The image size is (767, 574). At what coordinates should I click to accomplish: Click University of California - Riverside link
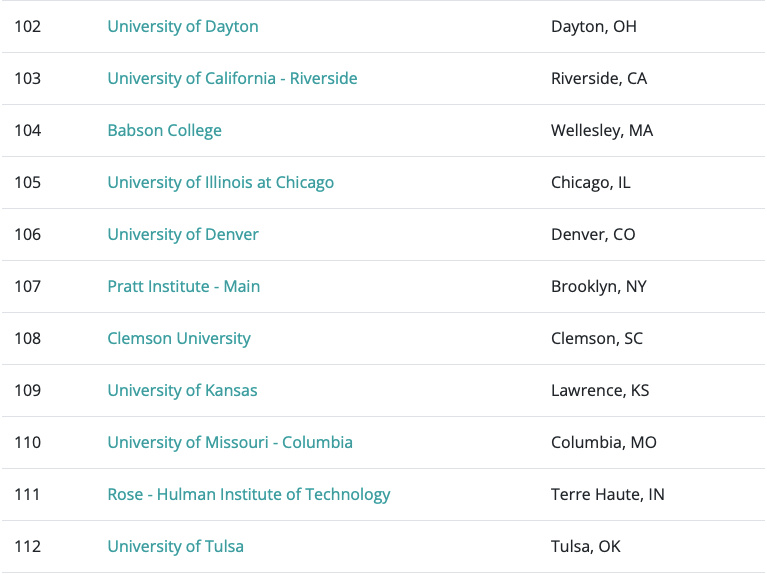[232, 79]
